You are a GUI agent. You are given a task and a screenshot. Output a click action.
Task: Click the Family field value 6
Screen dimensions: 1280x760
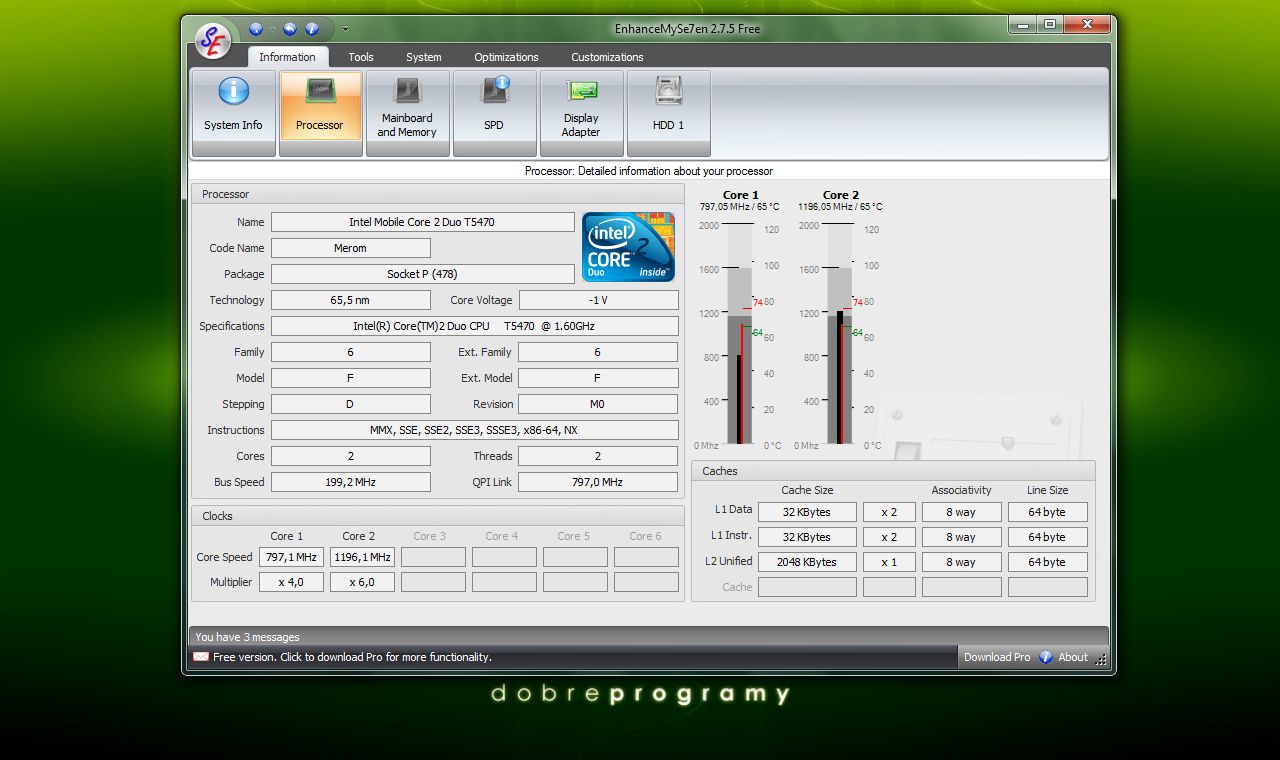pyautogui.click(x=350, y=352)
